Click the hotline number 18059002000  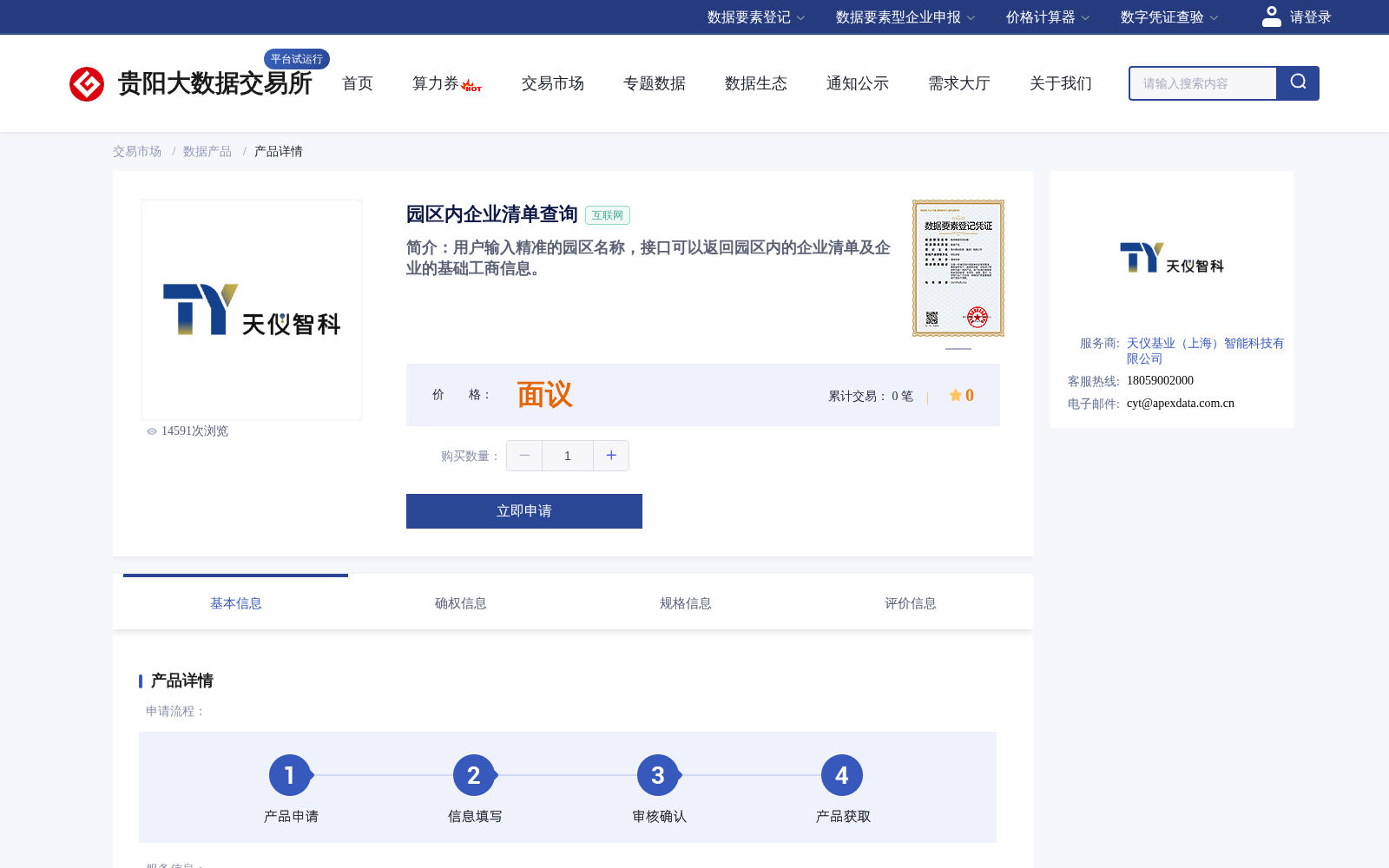tap(1160, 380)
